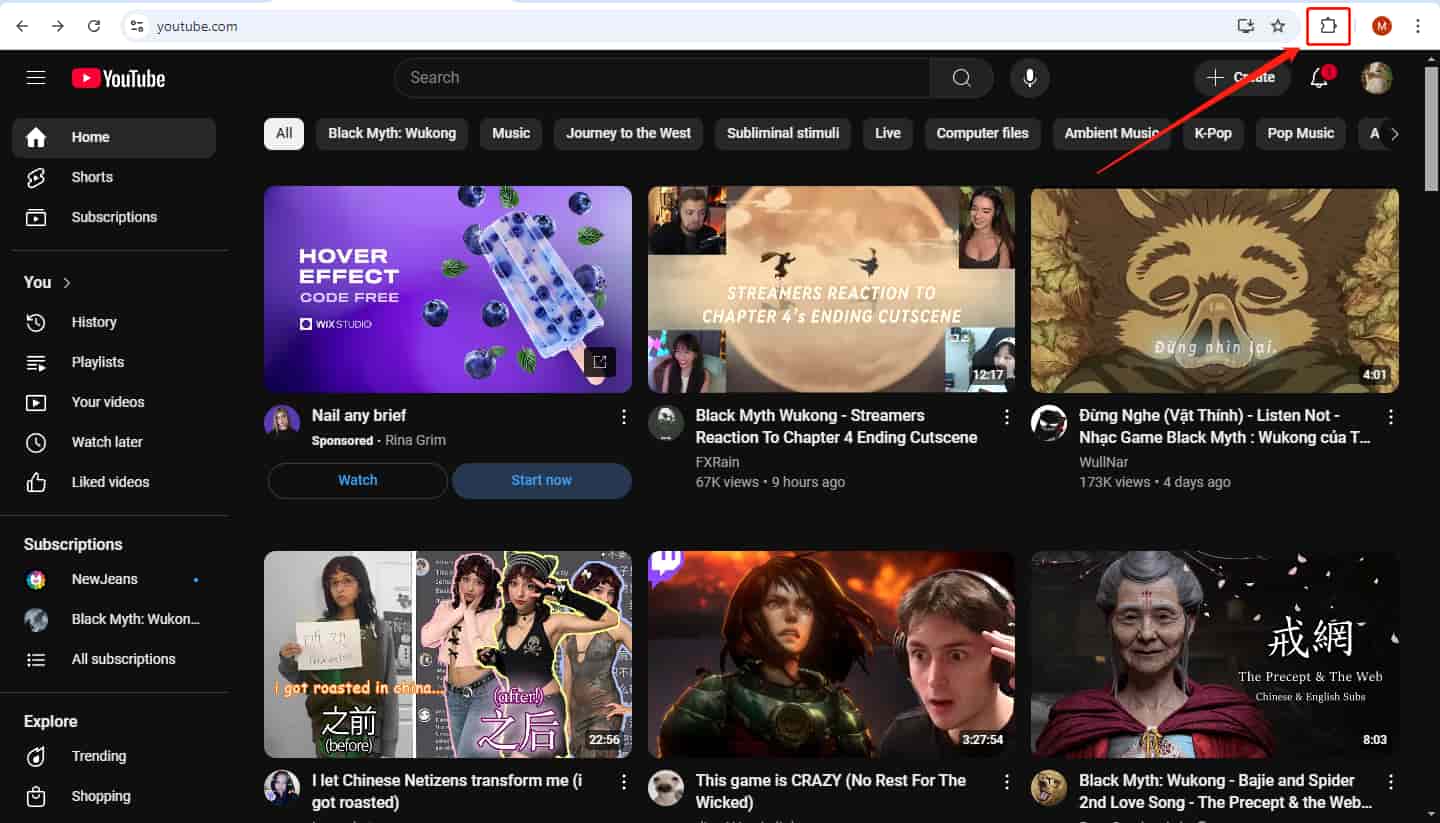
Task: Search with your voice microphone
Action: 1029,78
